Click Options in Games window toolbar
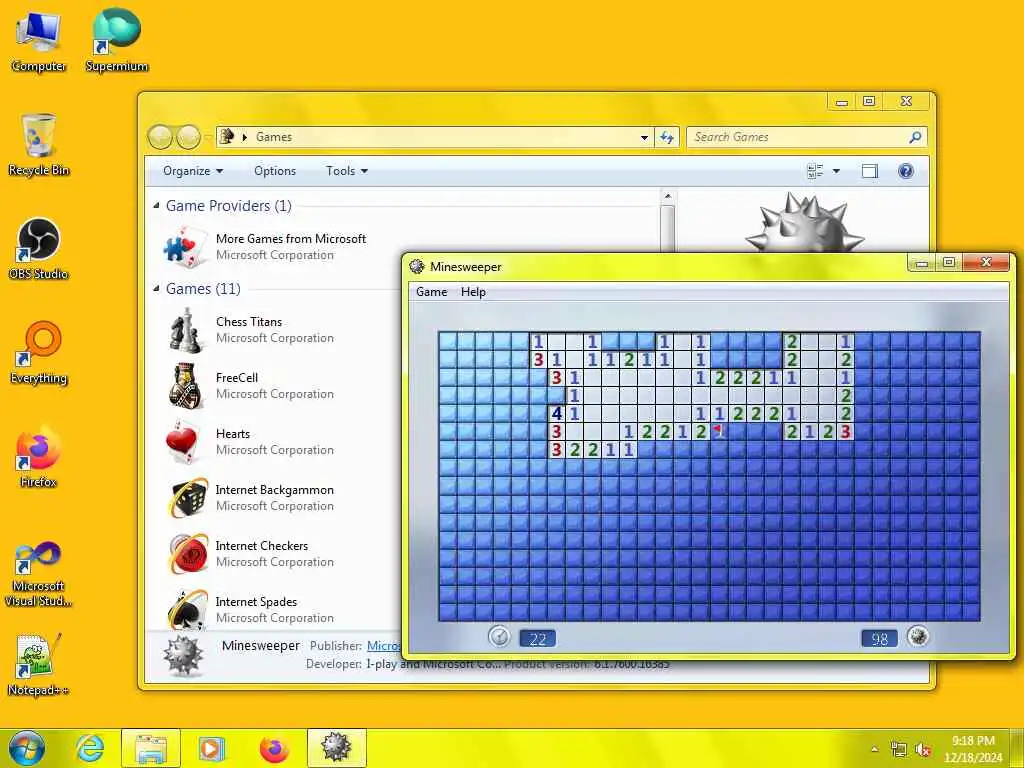 pyautogui.click(x=275, y=171)
